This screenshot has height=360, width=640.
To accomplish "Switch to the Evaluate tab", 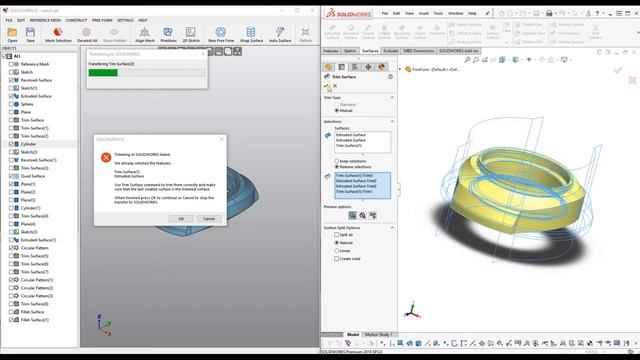I will (x=391, y=51).
